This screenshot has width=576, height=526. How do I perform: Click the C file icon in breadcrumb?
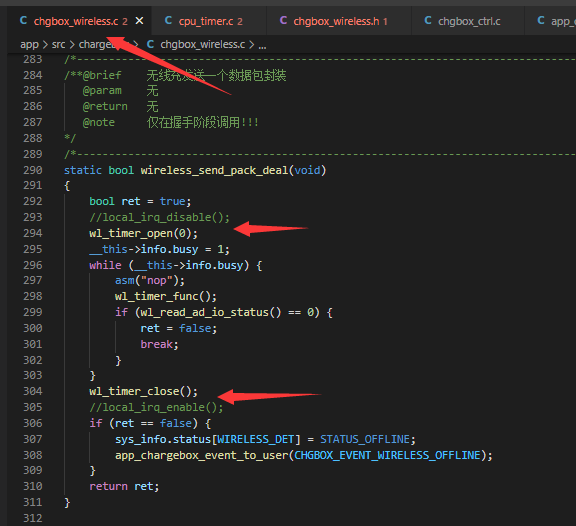[150, 44]
